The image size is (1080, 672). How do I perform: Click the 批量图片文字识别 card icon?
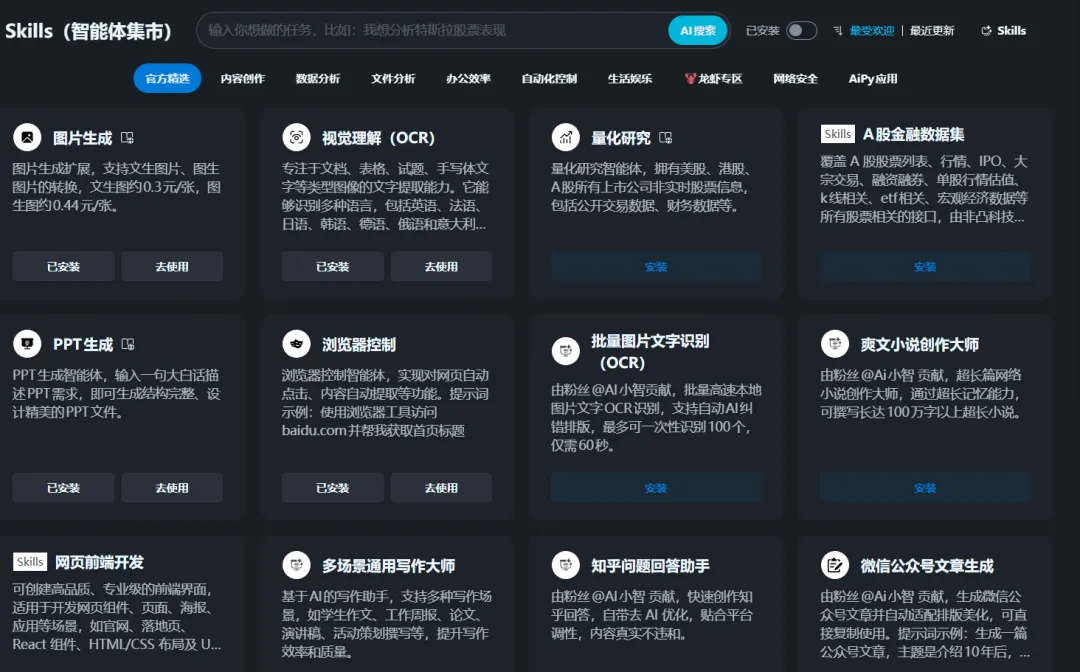[565, 351]
